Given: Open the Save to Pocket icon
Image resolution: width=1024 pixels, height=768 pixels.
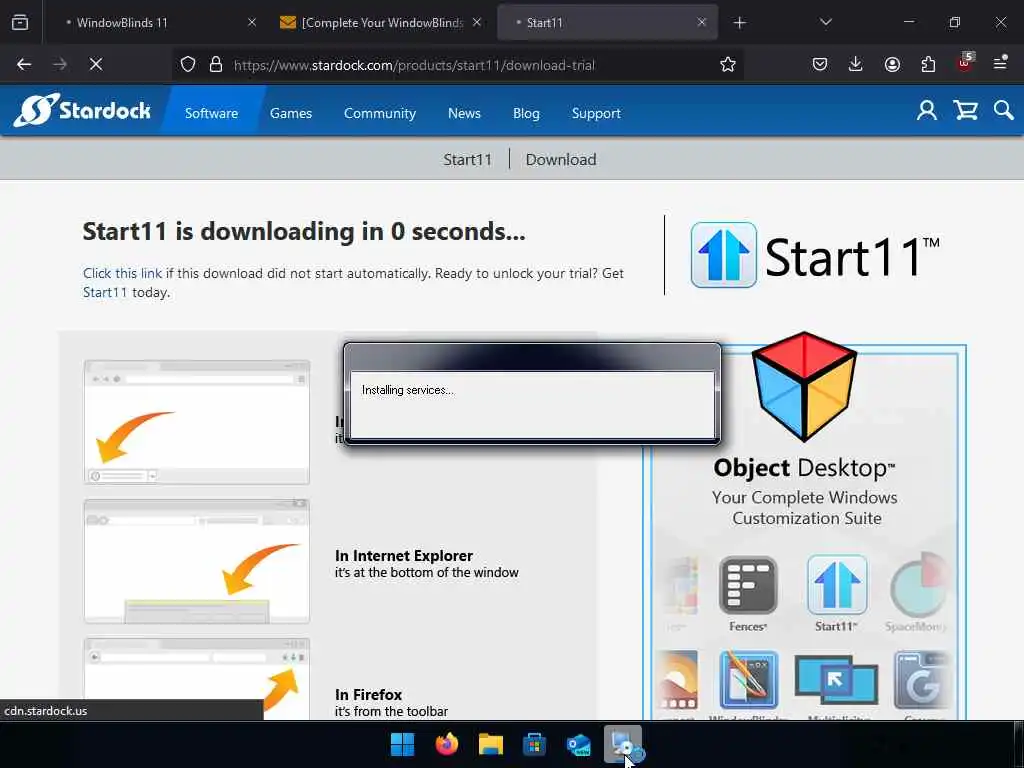Looking at the screenshot, I should tap(820, 64).
